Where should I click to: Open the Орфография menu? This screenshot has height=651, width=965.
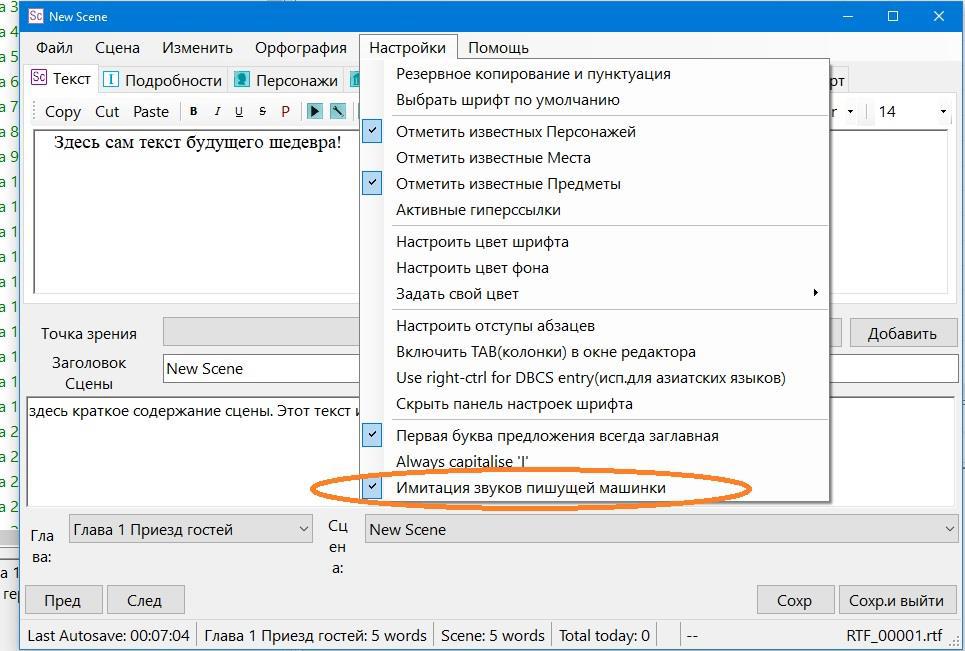coord(300,47)
